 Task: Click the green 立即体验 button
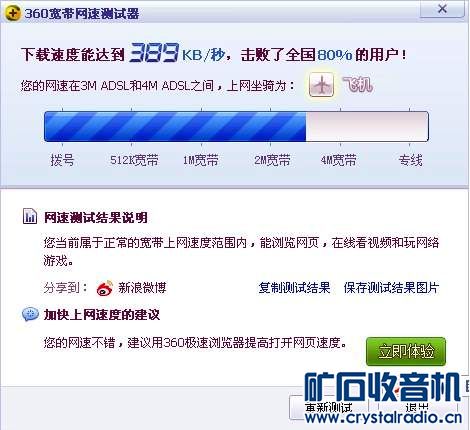406,351
